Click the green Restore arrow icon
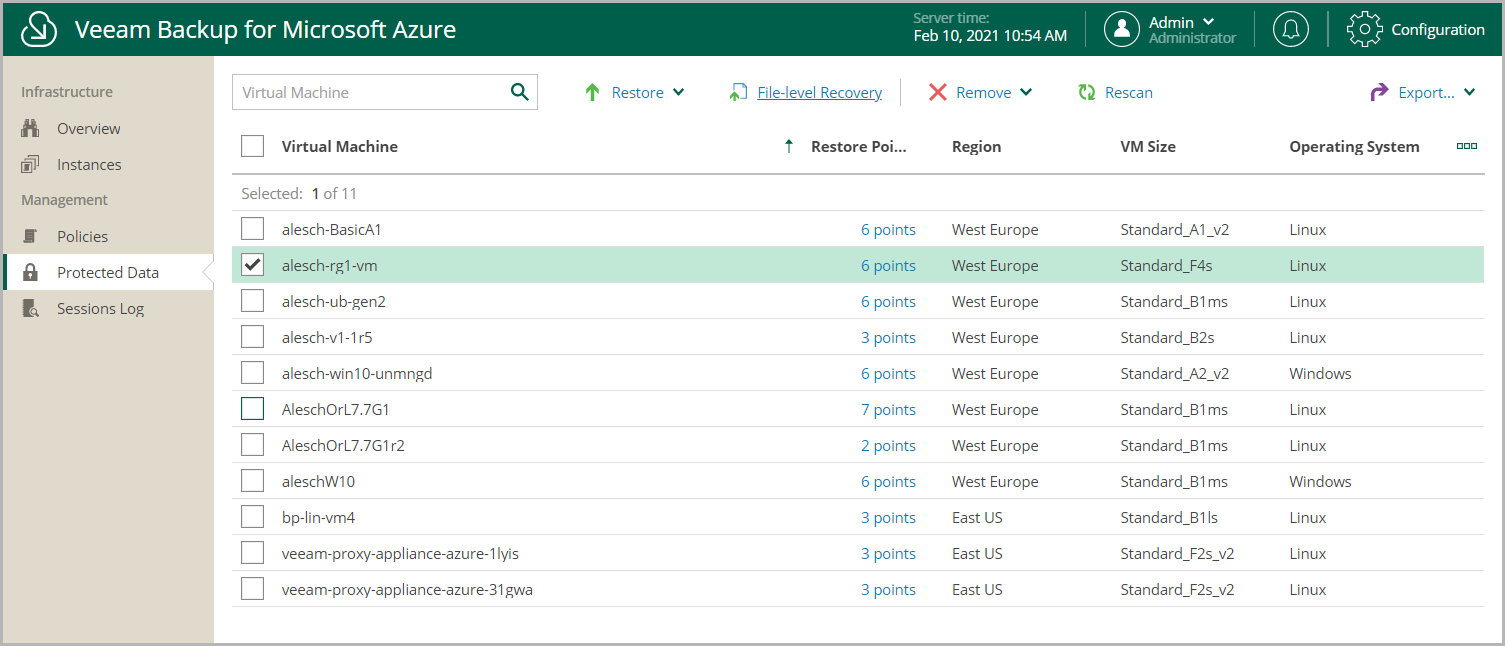 pos(592,92)
